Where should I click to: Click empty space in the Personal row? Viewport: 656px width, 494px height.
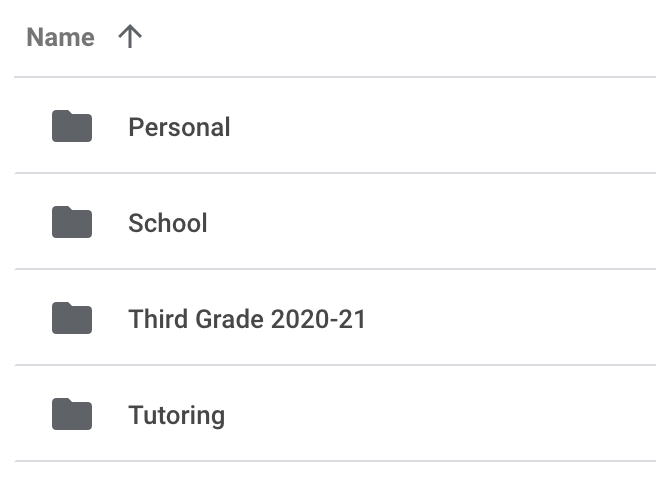tap(450, 127)
